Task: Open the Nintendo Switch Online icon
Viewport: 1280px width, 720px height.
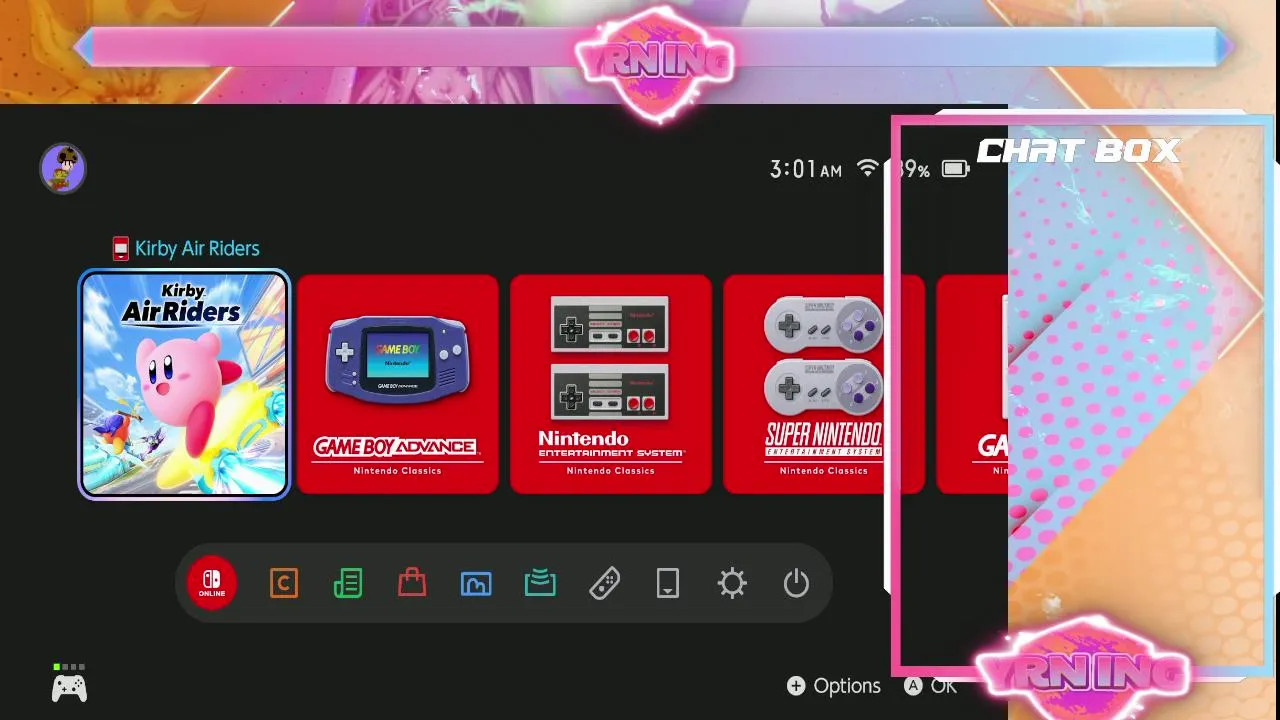Action: 212,583
